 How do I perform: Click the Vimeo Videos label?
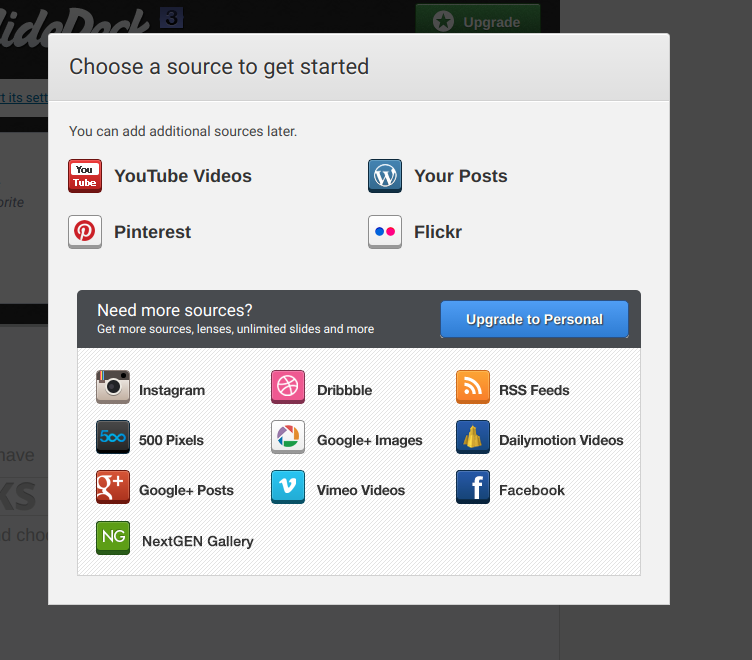click(x=361, y=490)
